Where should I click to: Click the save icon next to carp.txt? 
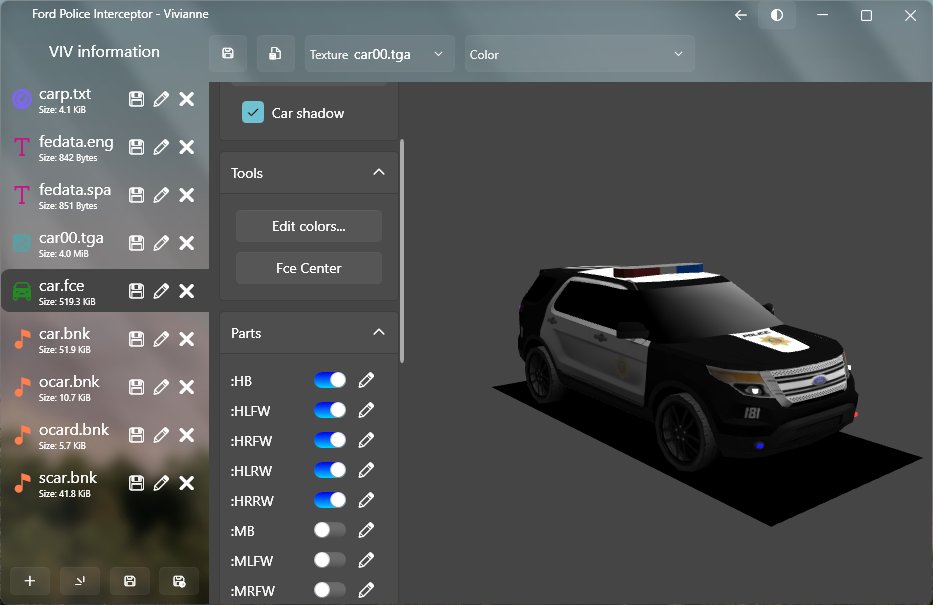(x=136, y=99)
